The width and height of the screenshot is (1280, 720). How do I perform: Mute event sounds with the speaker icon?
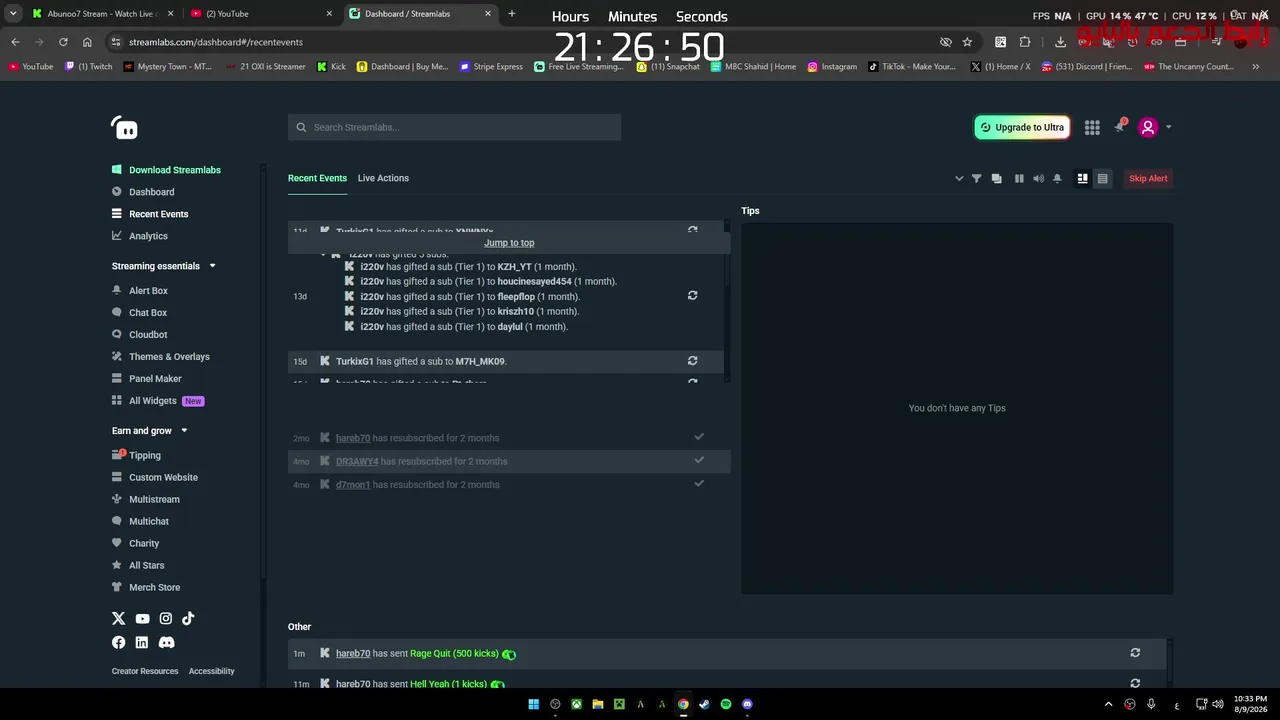[x=1038, y=178]
